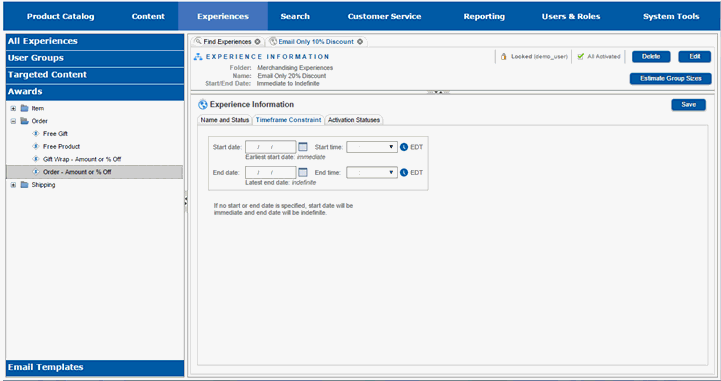721x381 pixels.
Task: Toggle the header pane collapse handle
Action: coord(439,92)
